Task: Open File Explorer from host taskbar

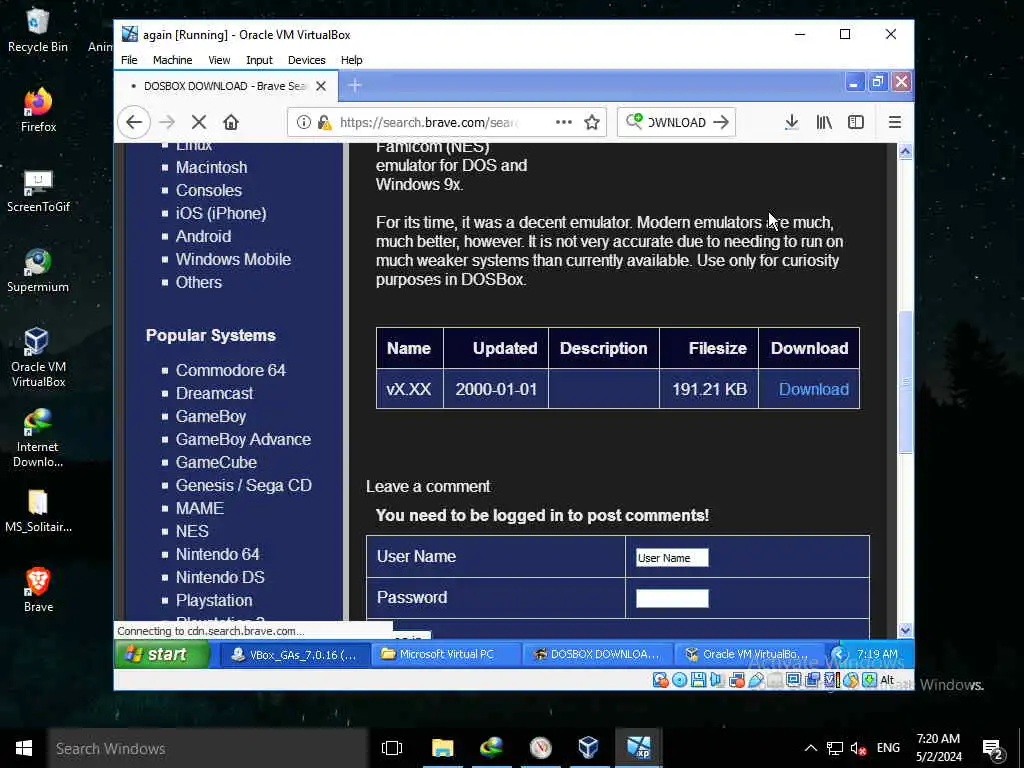Action: 442,748
